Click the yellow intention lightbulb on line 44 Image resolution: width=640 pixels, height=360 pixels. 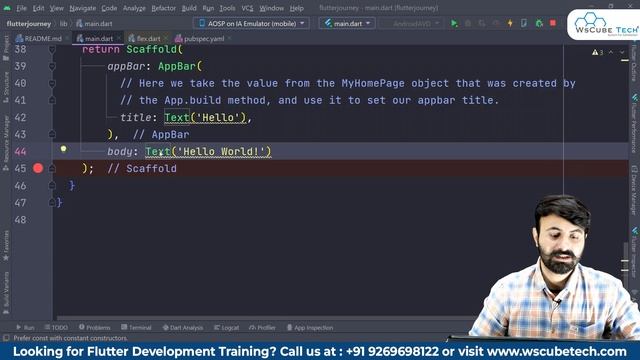tap(63, 149)
